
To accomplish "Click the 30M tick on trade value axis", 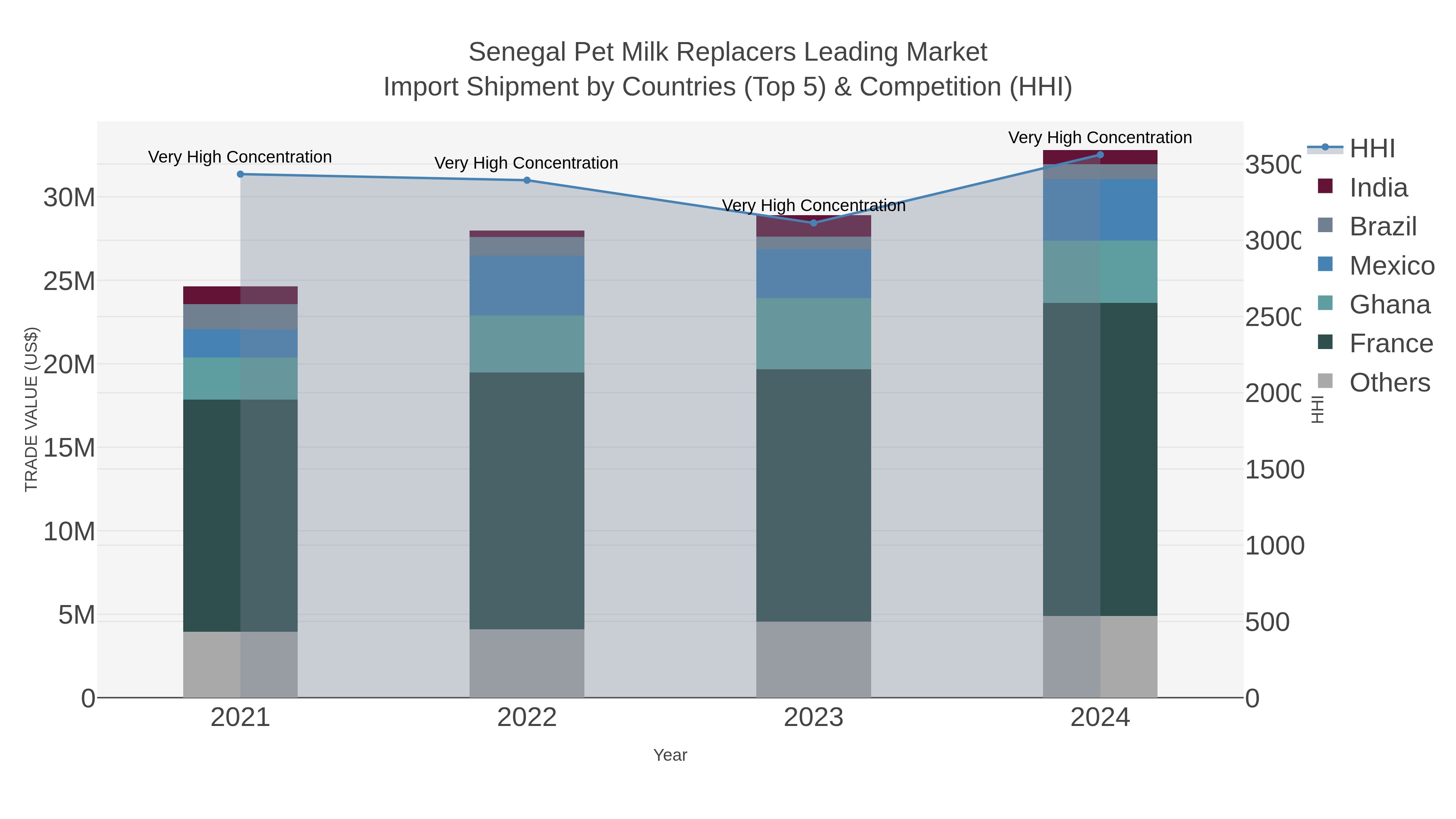I will (69, 198).
